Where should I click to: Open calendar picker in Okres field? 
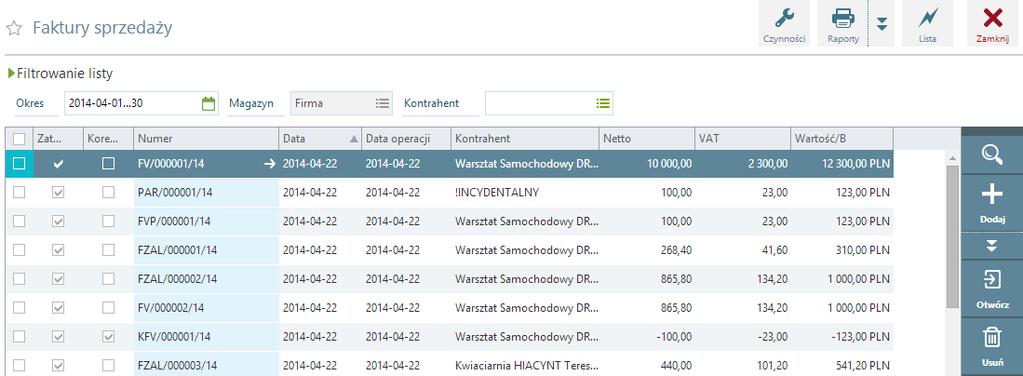click(208, 103)
